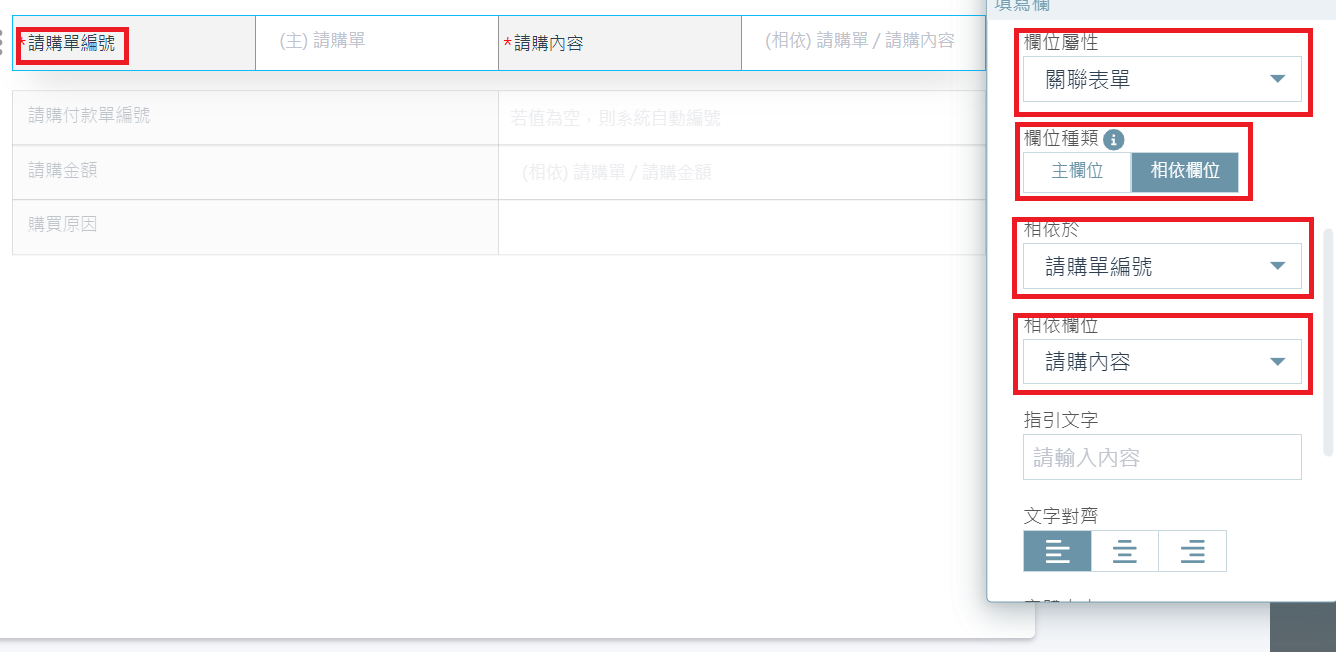1336x652 pixels.
Task: Select left text alignment
Action: click(1057, 551)
